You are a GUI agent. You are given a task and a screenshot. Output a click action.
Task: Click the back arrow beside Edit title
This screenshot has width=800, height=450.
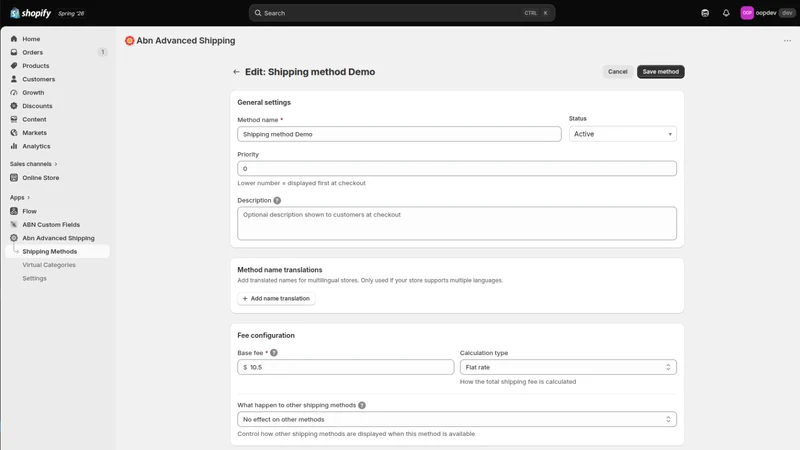point(236,72)
